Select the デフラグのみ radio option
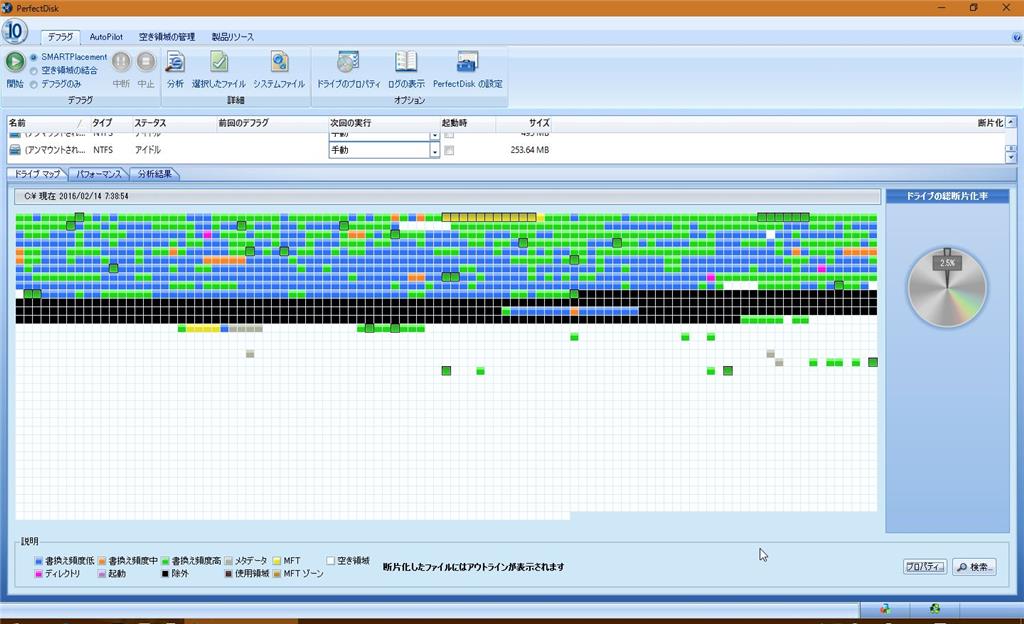 coord(33,84)
